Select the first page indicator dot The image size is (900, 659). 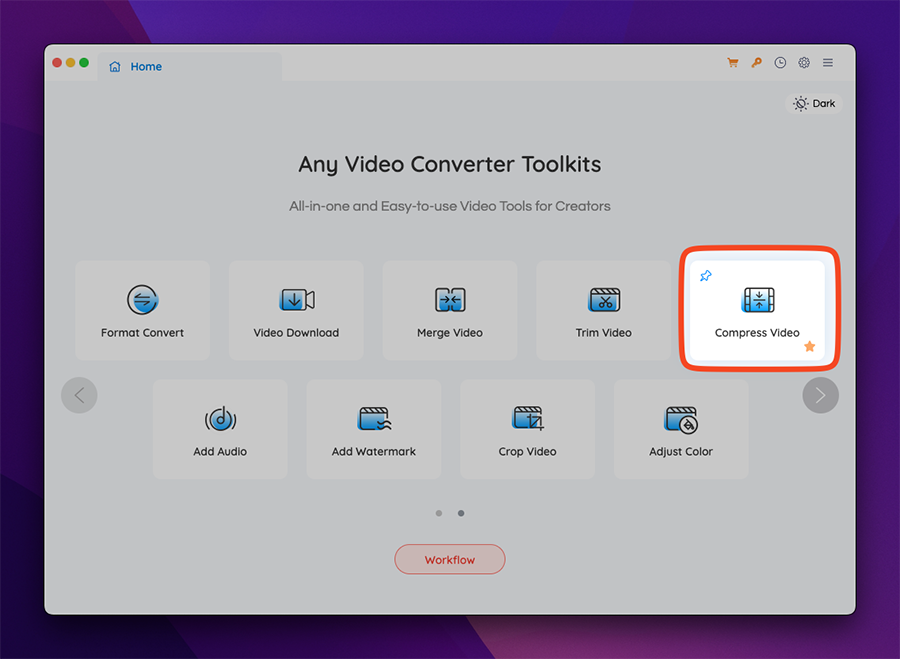coord(439,513)
